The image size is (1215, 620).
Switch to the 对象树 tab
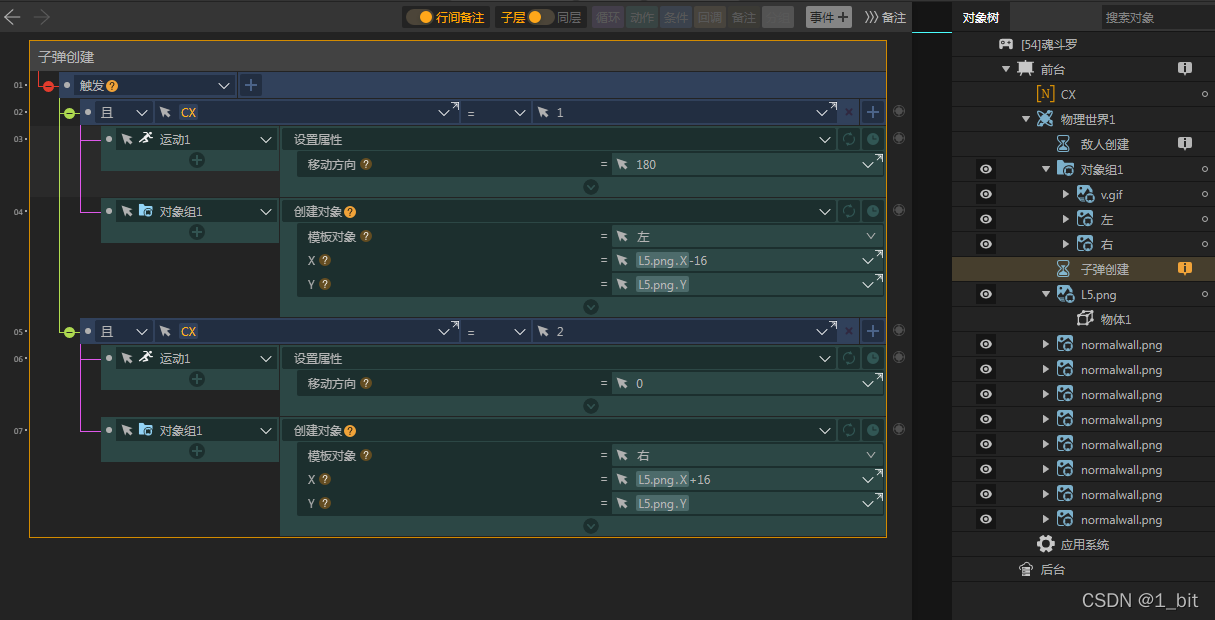coord(981,17)
